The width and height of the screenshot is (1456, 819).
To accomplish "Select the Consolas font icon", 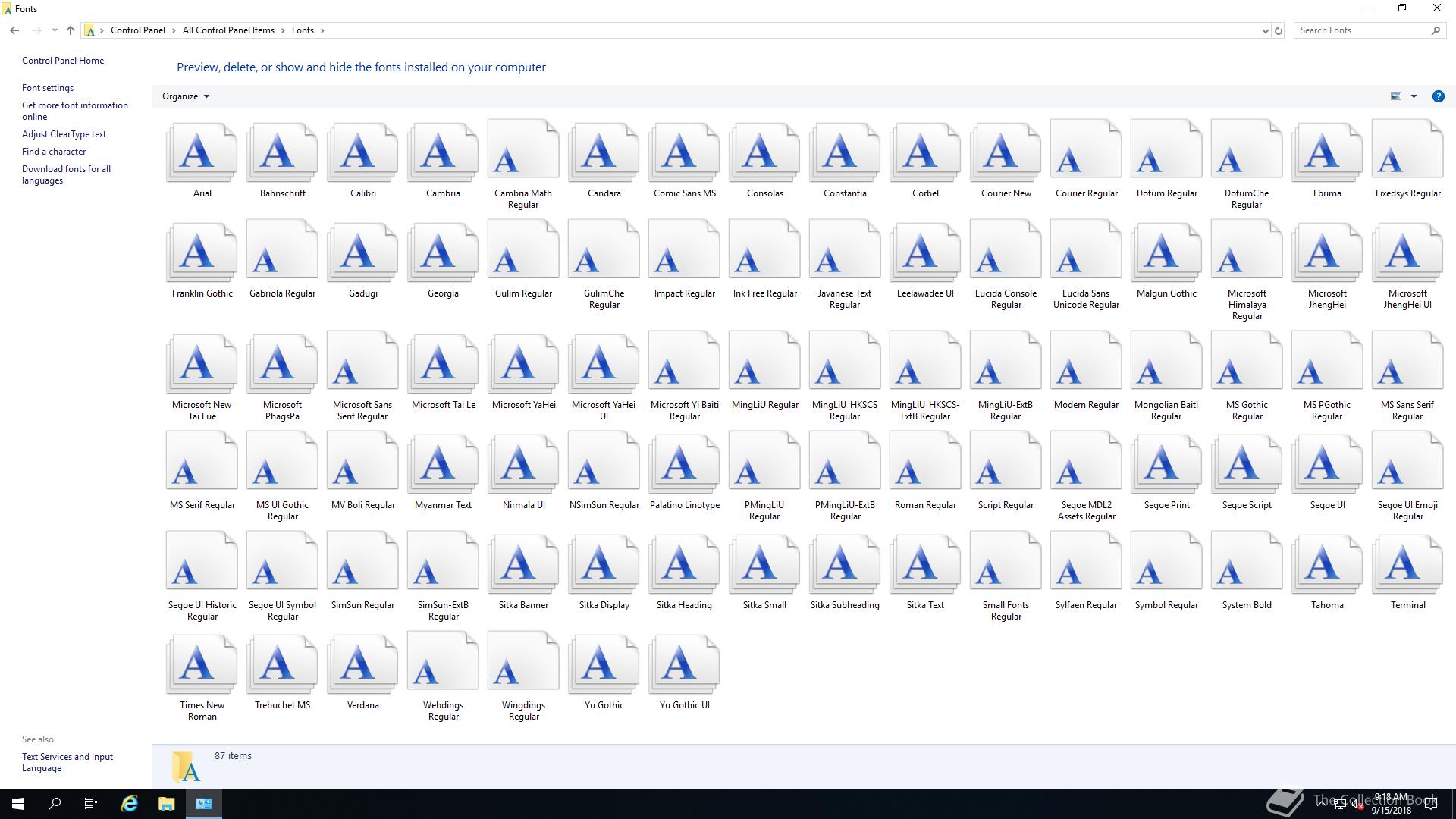I will click(764, 152).
